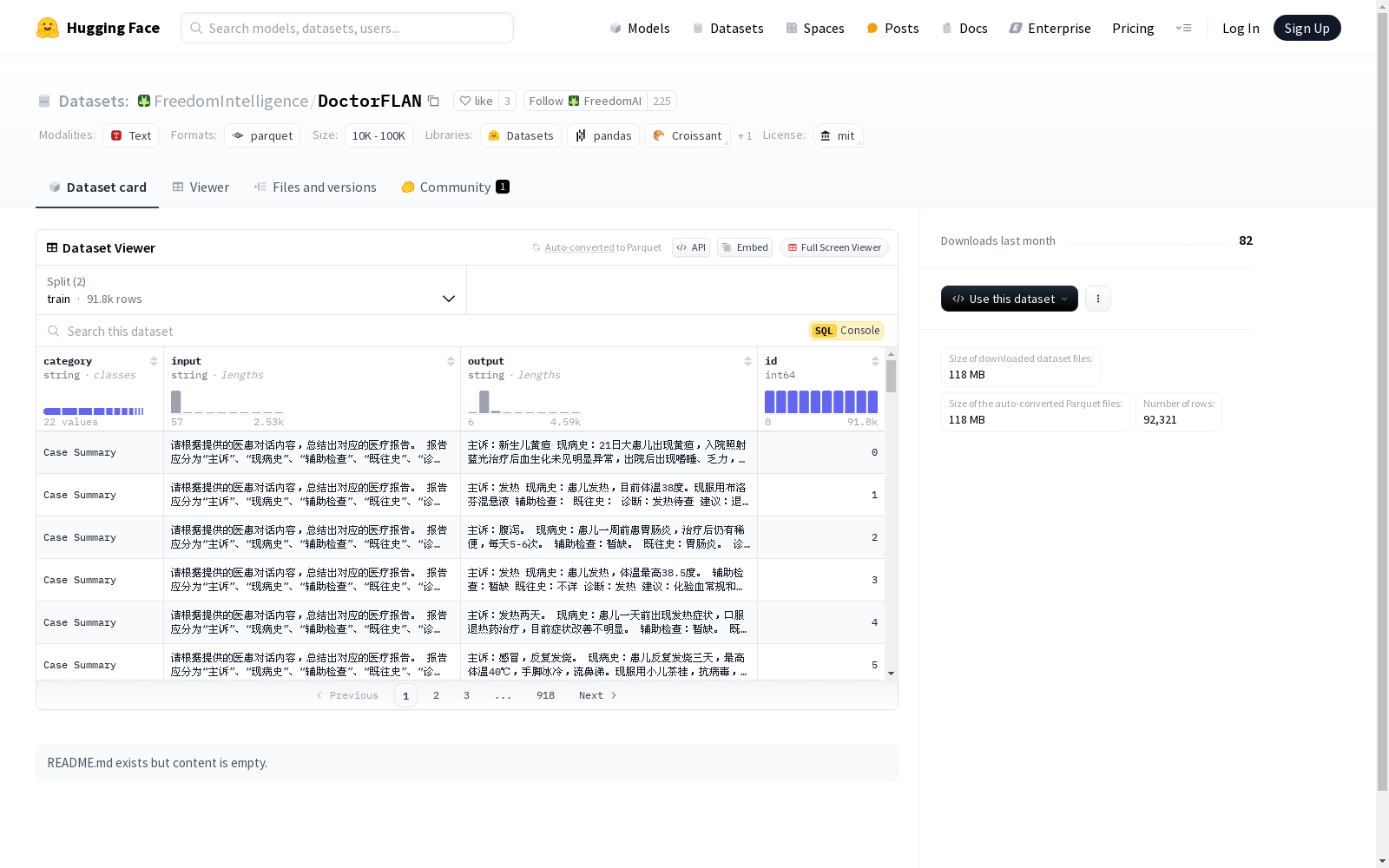1389x868 pixels.
Task: Switch to Files and versions tab
Action: (x=315, y=187)
